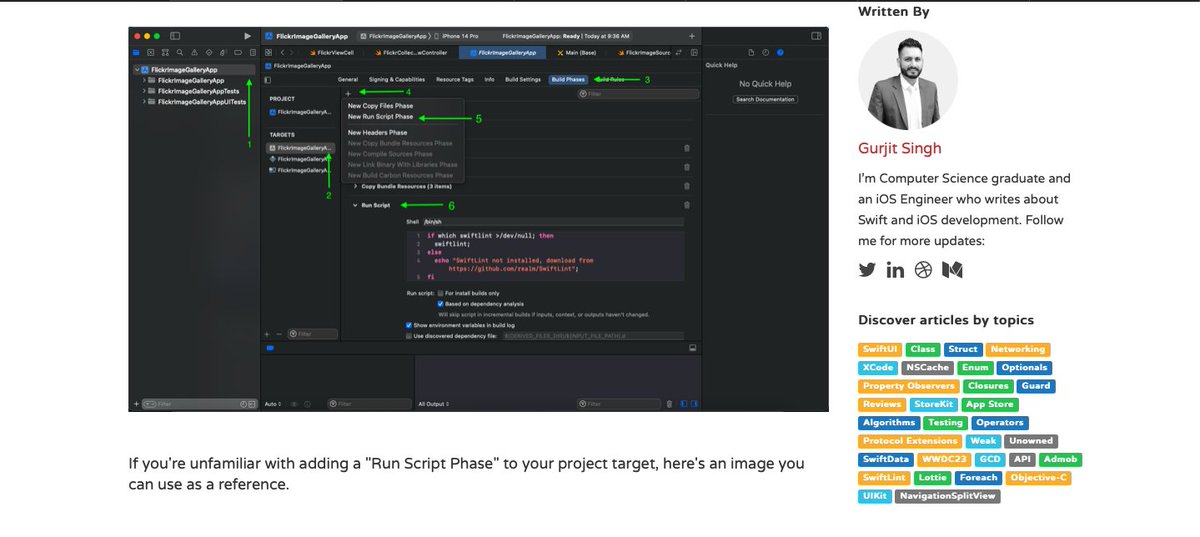Viewport: 1200px width, 537px height.
Task: Expand FlickrImageGalleryAppTests folder in navigator
Action: tap(145, 90)
